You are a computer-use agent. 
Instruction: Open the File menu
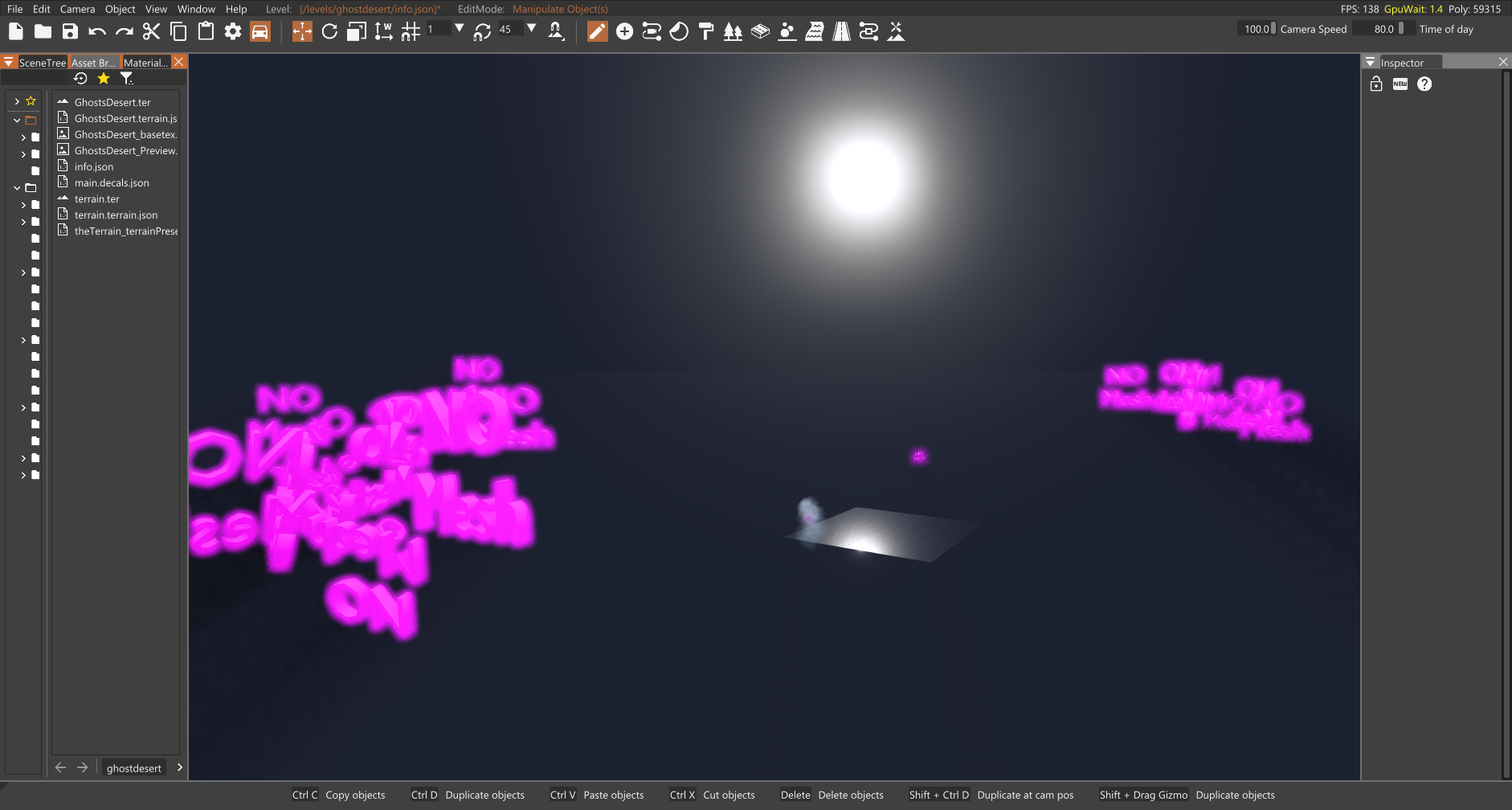tap(15, 9)
